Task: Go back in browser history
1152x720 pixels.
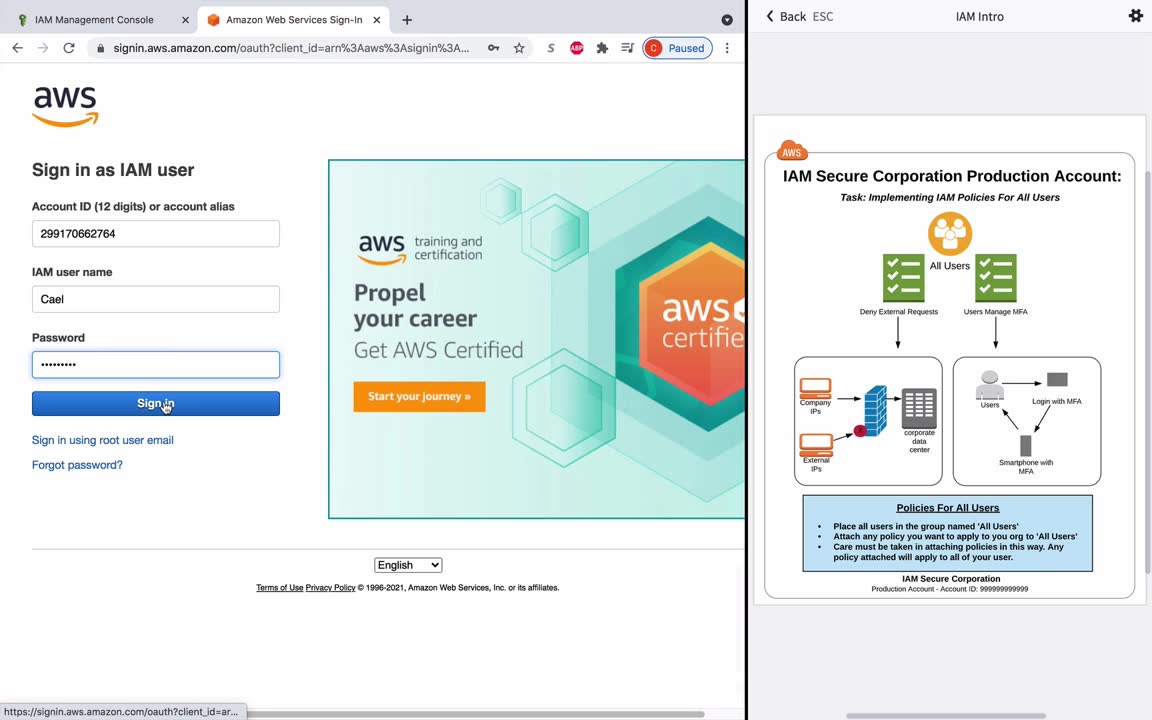Action: tap(18, 48)
